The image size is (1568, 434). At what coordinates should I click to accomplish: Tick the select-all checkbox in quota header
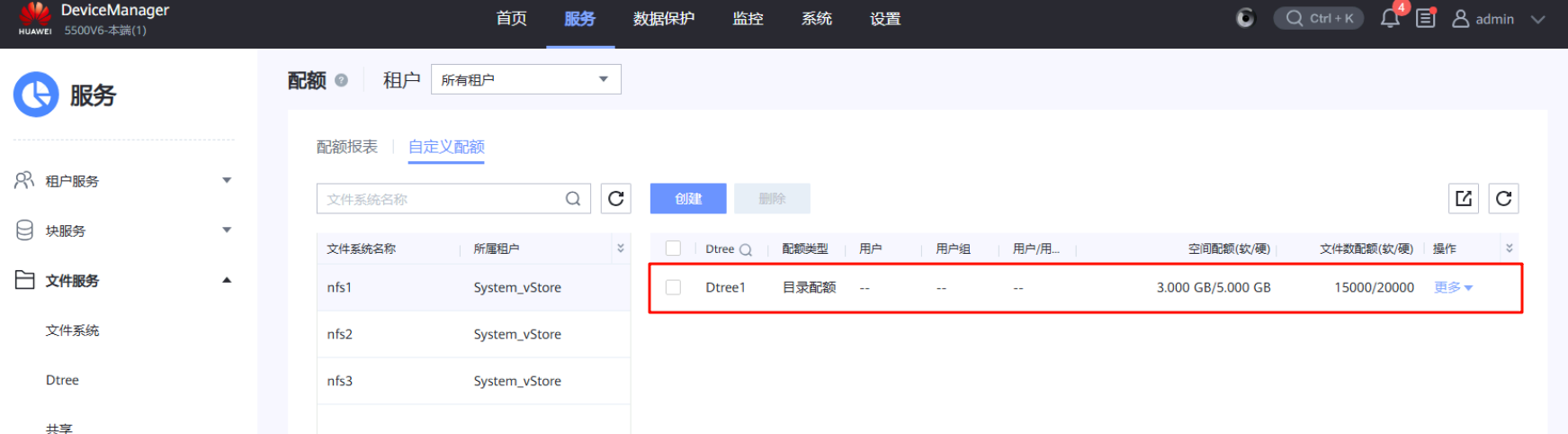[x=673, y=249]
